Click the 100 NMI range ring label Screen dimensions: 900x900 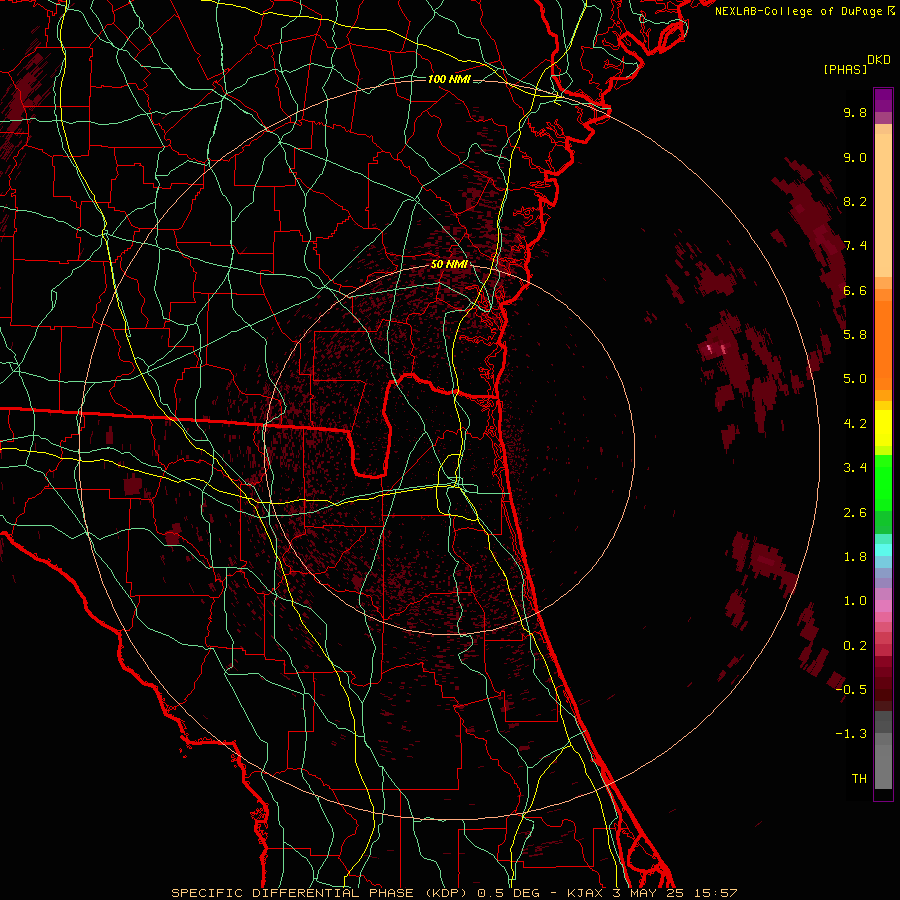pos(449,79)
